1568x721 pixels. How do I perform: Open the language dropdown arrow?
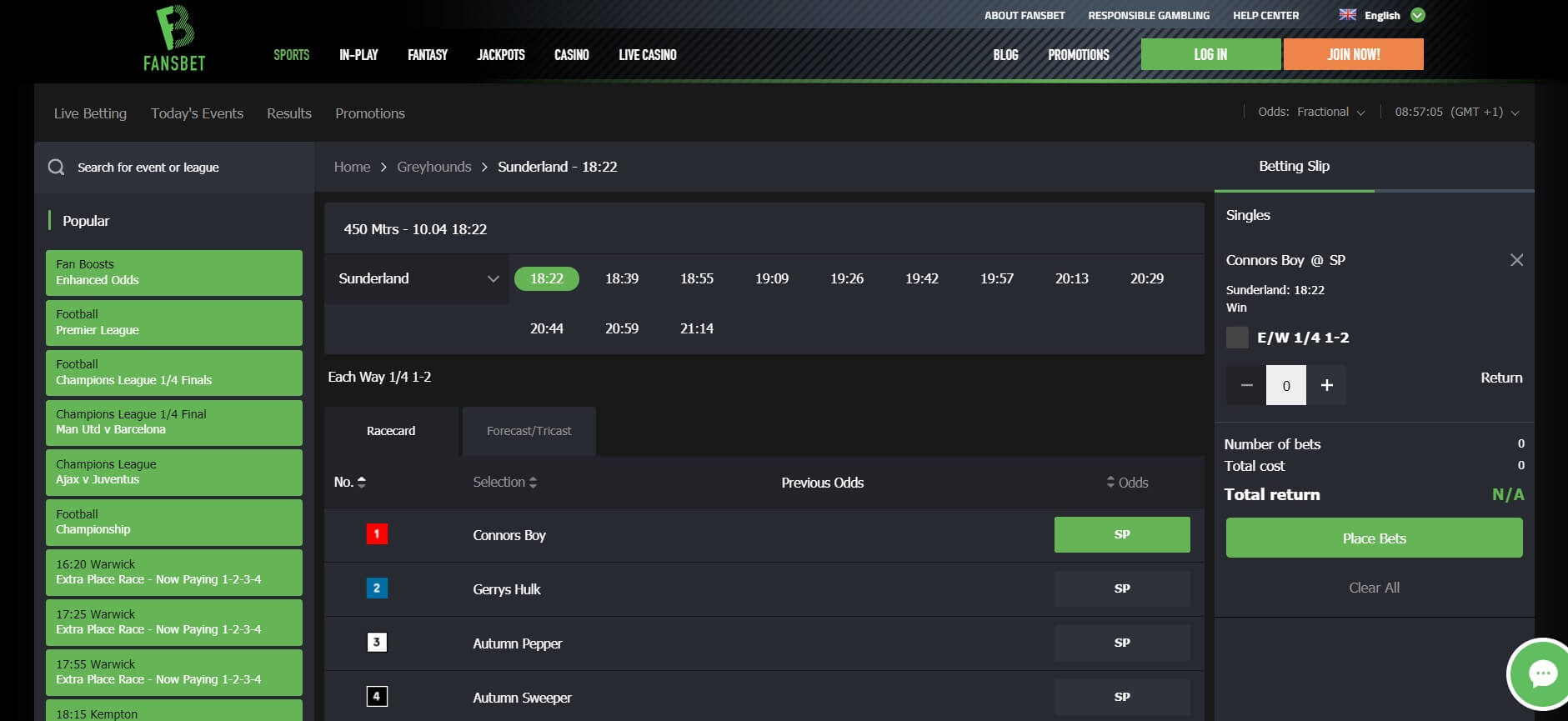[x=1417, y=15]
